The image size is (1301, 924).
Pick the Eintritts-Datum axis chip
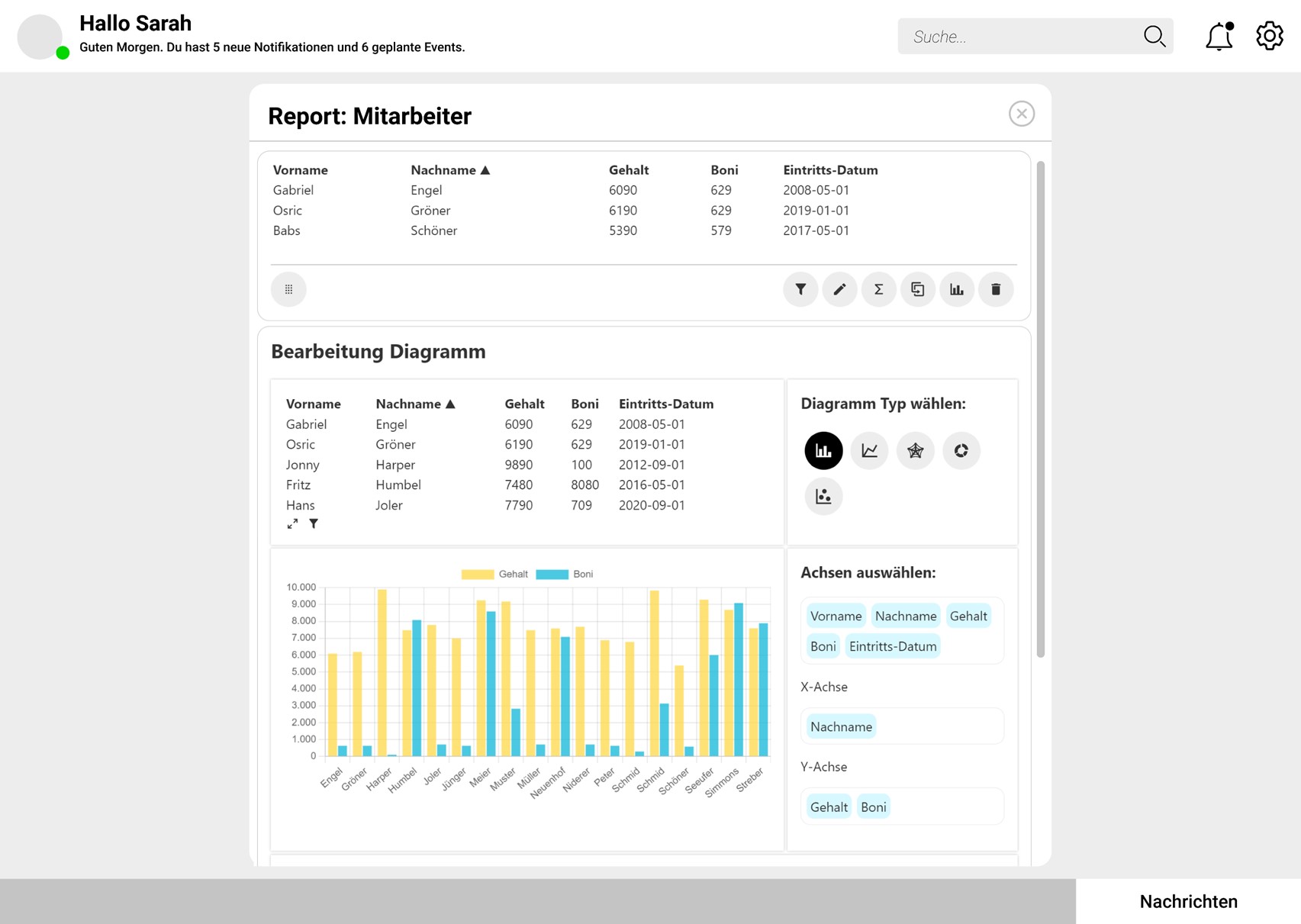click(893, 646)
